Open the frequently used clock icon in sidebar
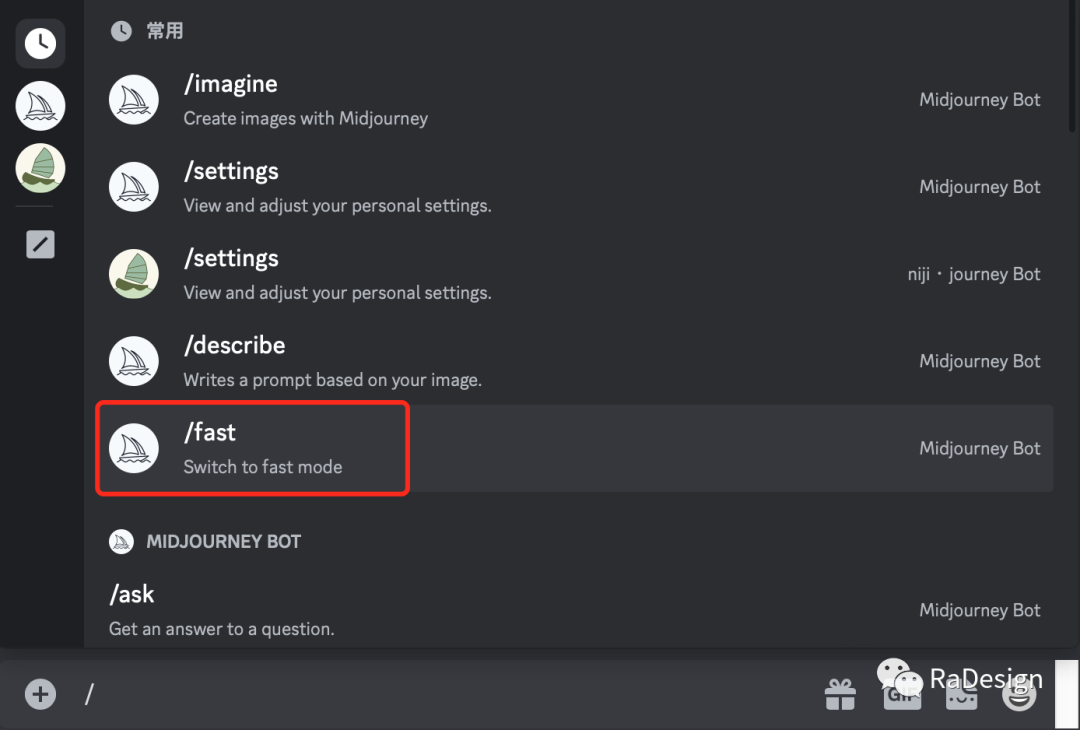 [40, 43]
